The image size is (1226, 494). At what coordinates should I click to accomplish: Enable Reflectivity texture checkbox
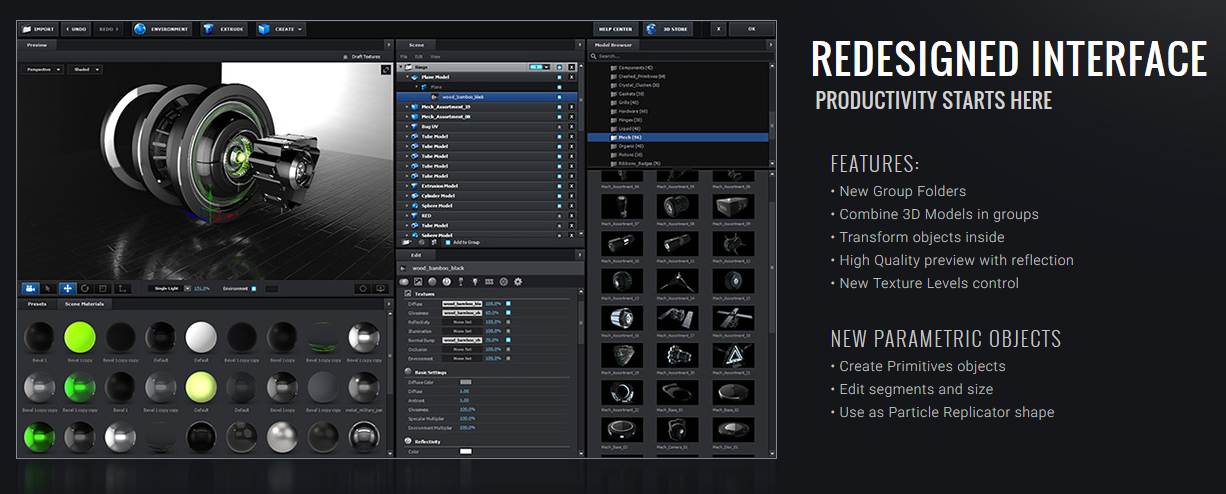508,321
